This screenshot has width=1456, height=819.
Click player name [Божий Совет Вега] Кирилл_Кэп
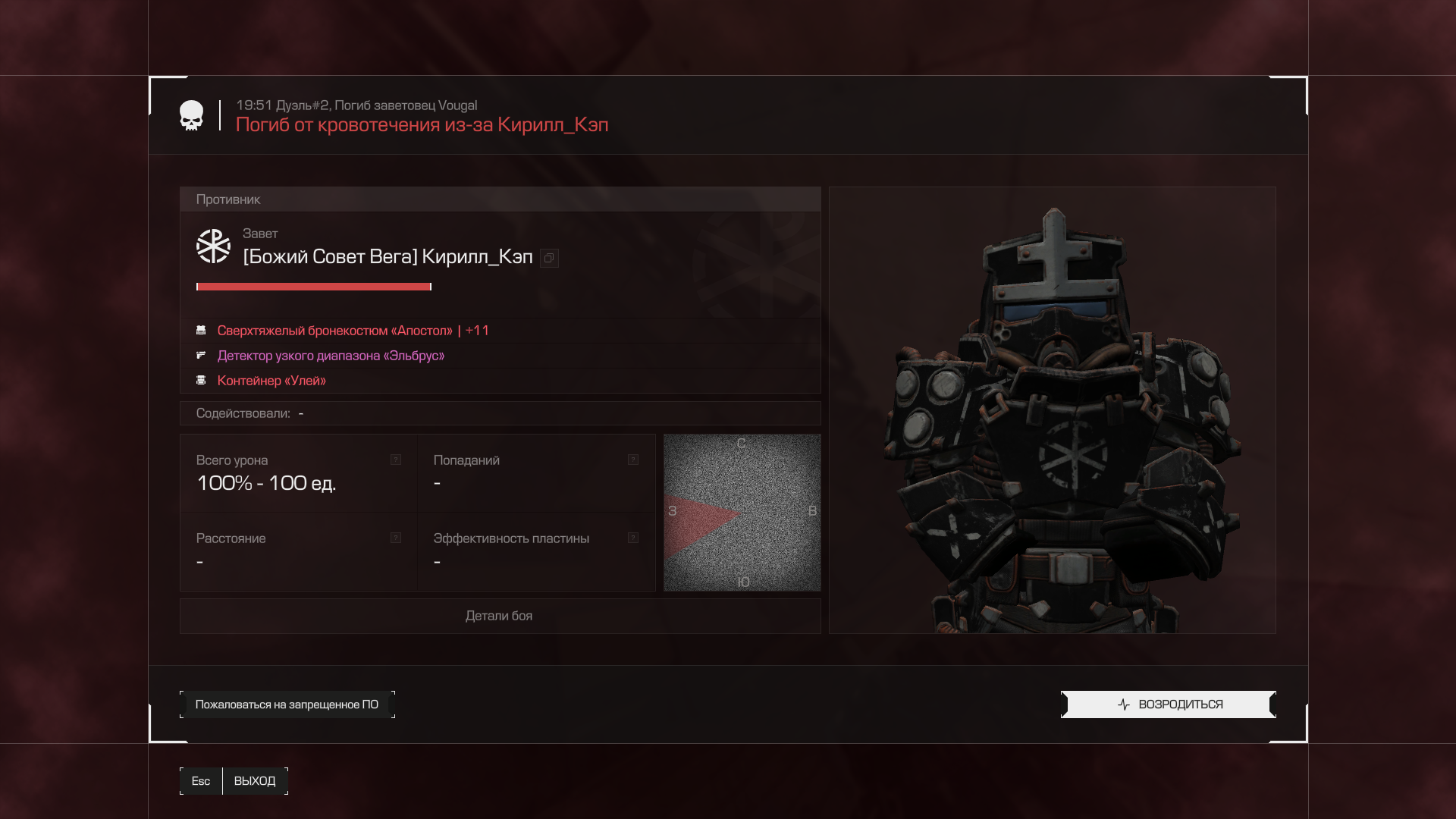click(388, 257)
